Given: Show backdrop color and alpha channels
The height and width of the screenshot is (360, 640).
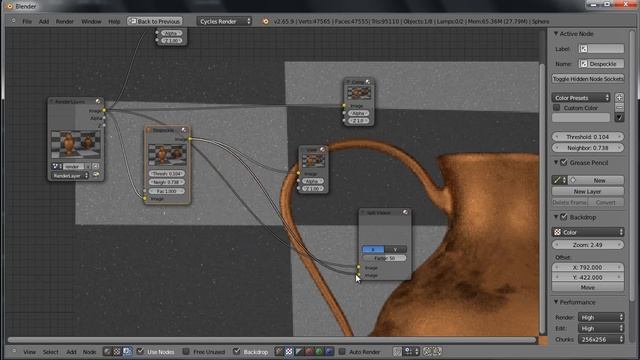Looking at the screenshot, I should tap(279, 351).
